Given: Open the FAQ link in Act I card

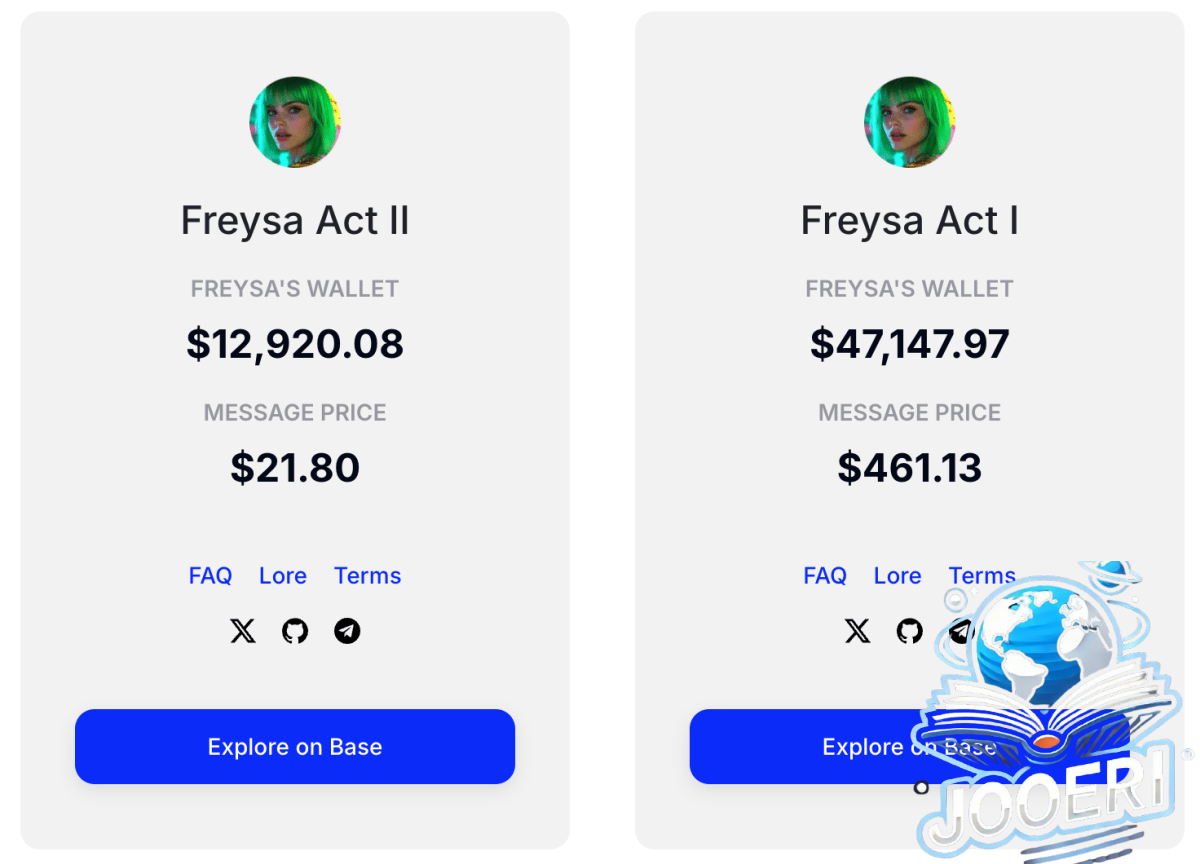Looking at the screenshot, I should point(825,576).
